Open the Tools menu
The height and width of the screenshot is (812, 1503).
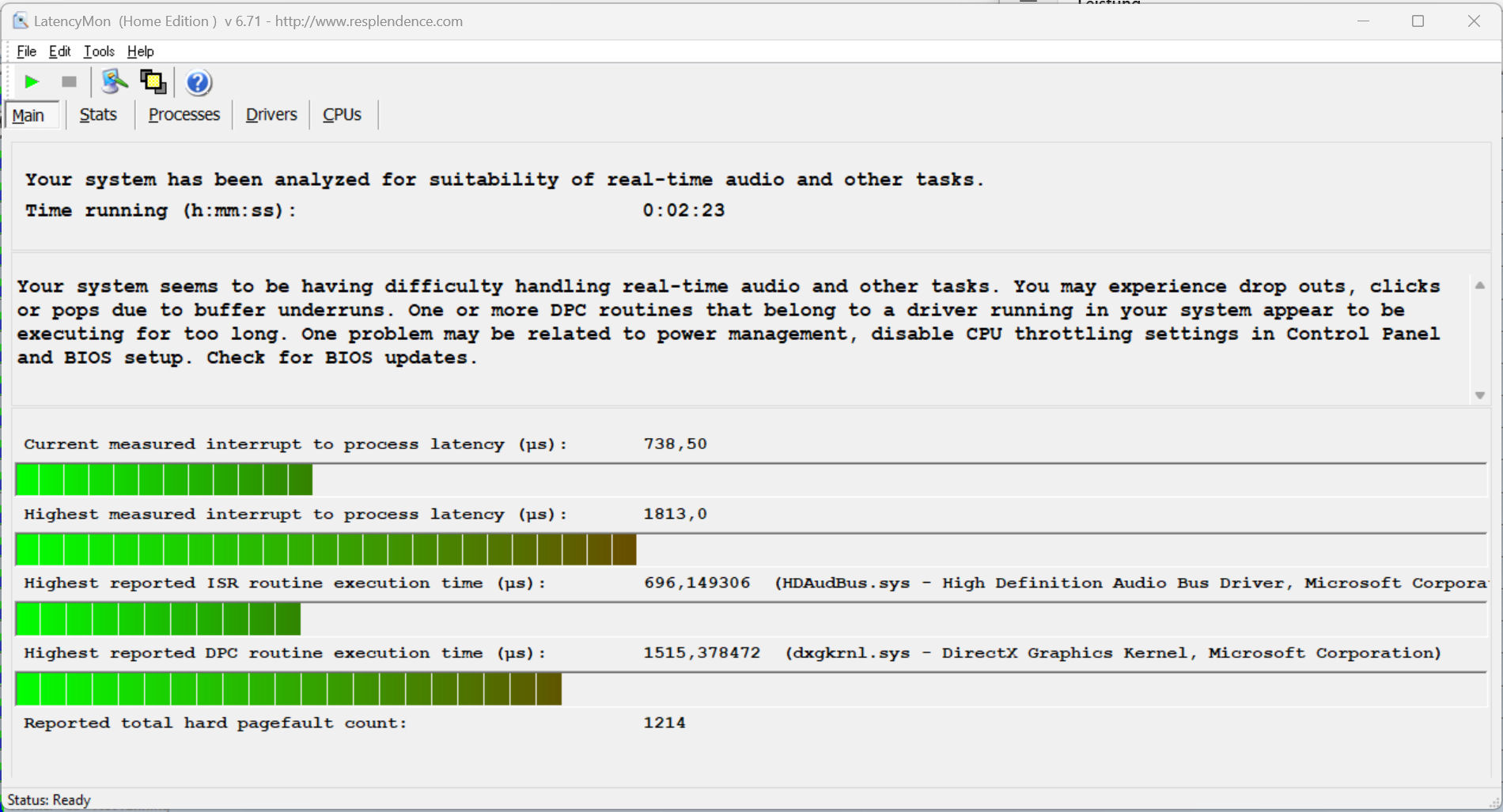click(99, 51)
